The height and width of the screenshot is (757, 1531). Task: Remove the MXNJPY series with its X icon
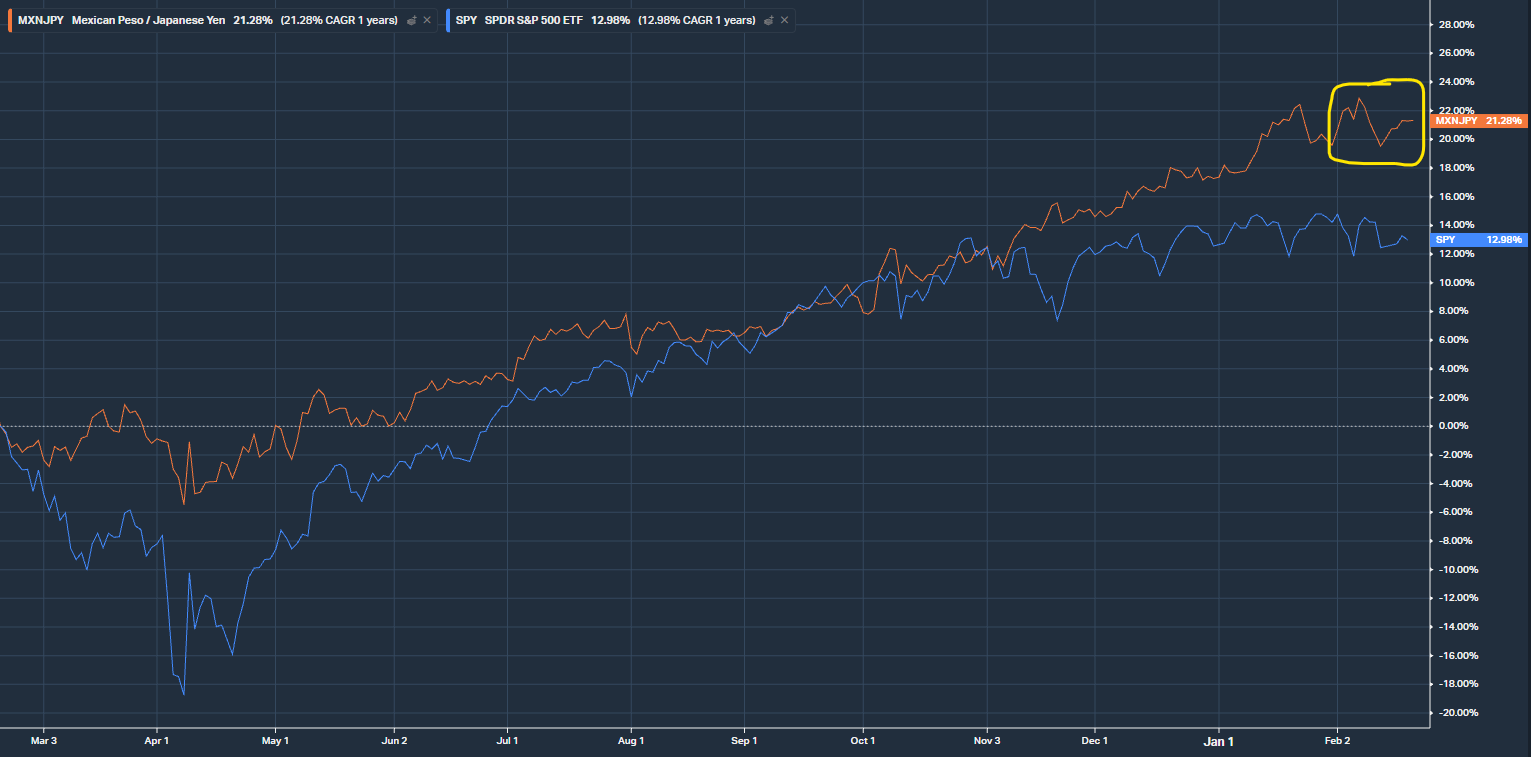tap(428, 20)
